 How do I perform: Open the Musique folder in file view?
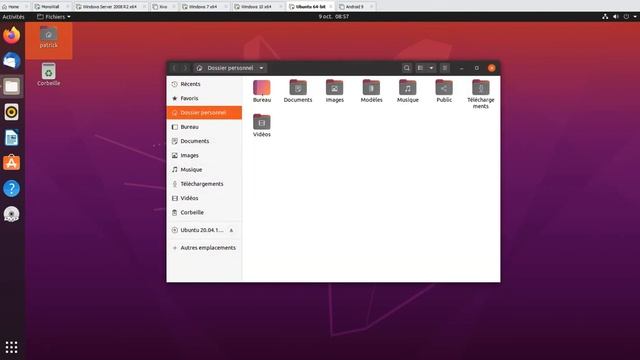[408, 91]
